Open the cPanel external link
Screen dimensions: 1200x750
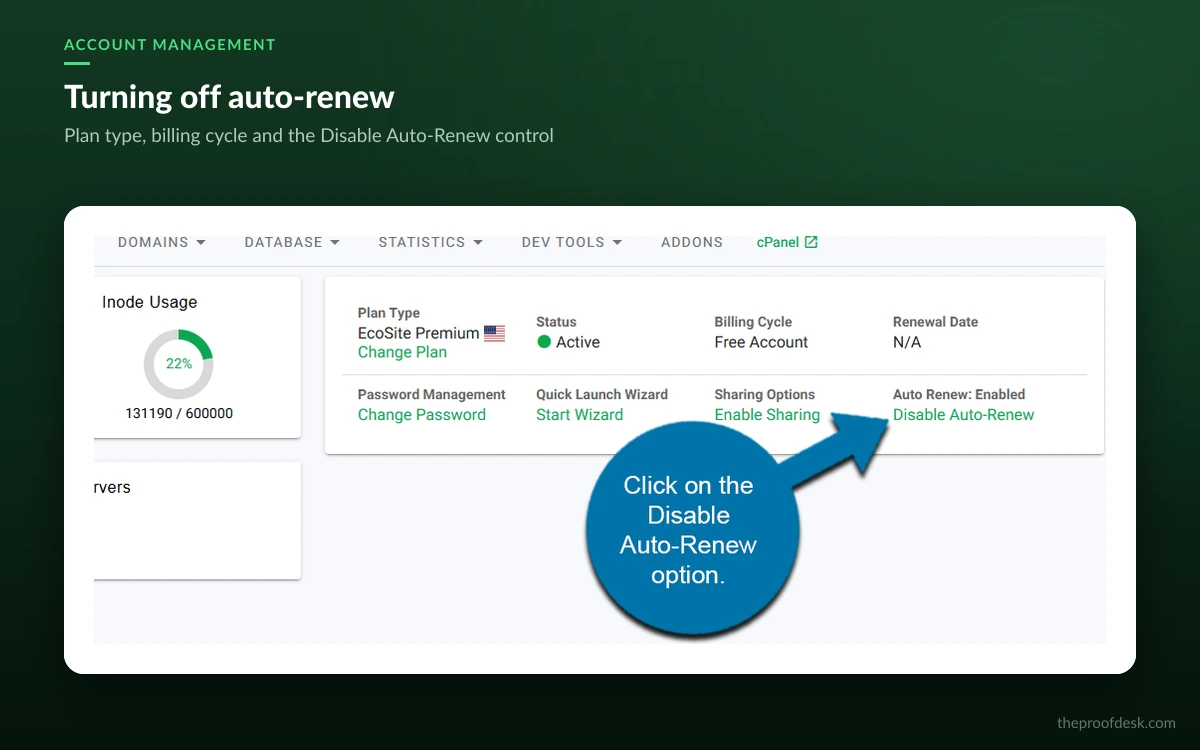pos(787,242)
